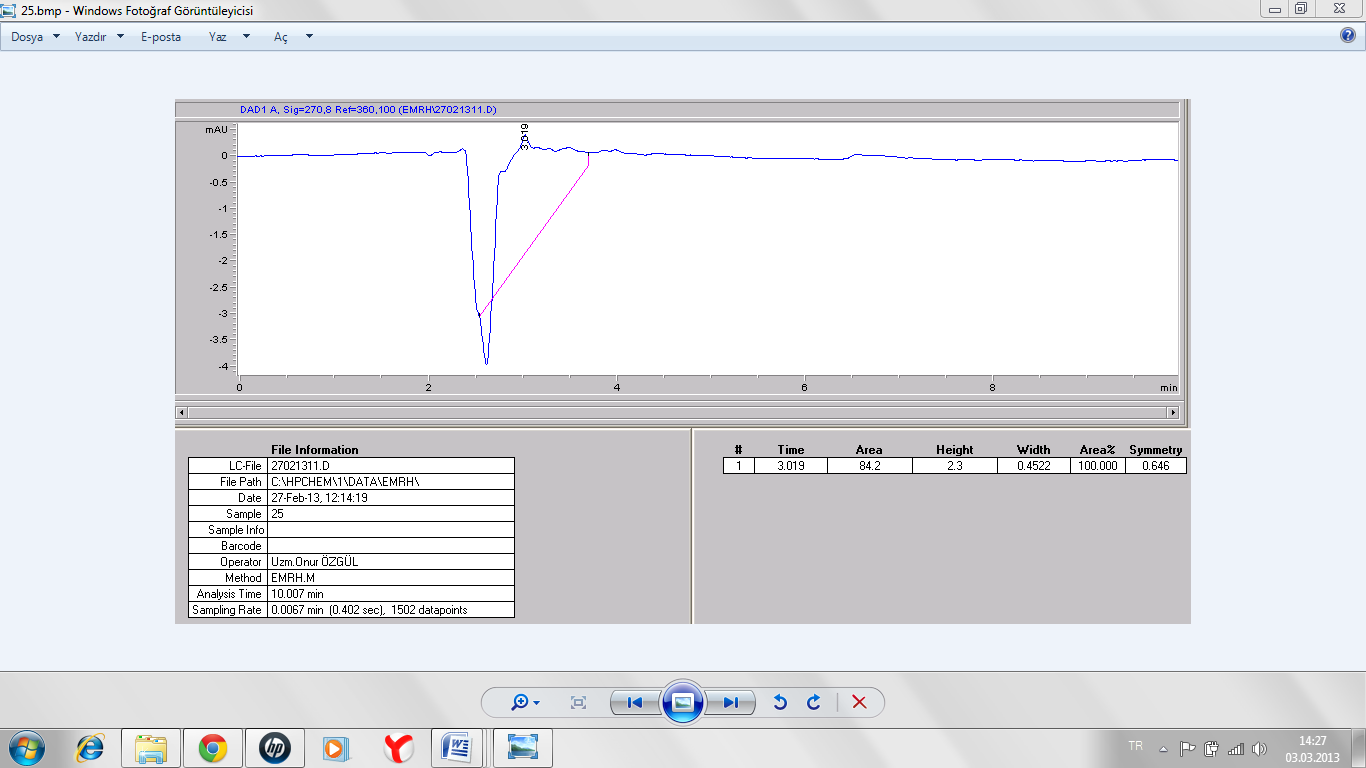
Task: Open the E-posta menu item
Action: pyautogui.click(x=161, y=37)
